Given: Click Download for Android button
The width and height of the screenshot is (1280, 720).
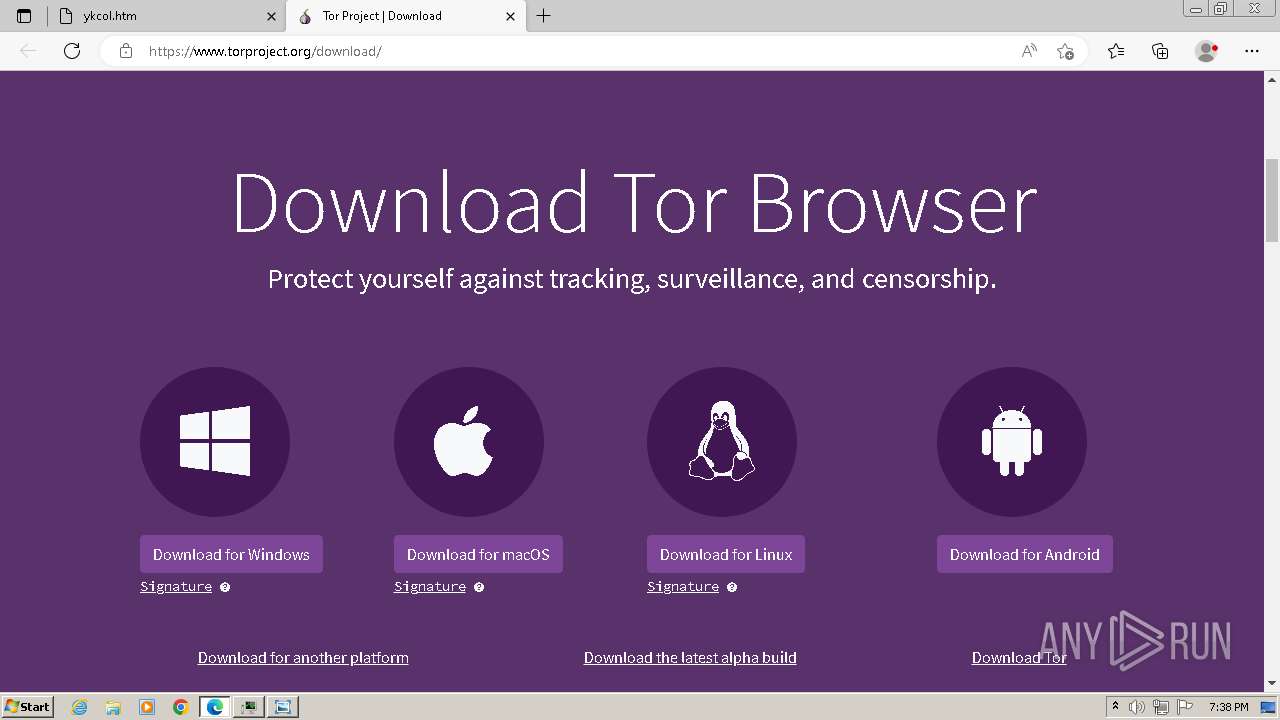Looking at the screenshot, I should [1025, 554].
